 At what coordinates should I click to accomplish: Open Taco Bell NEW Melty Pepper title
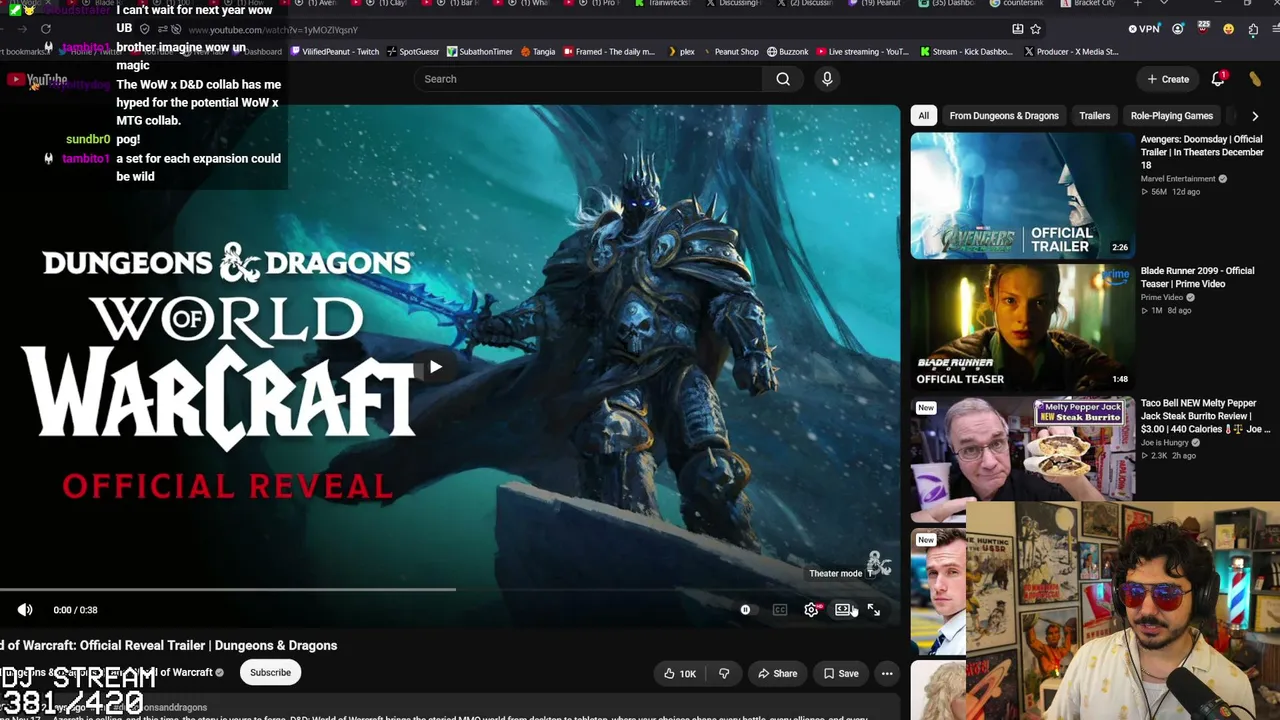(1205, 416)
